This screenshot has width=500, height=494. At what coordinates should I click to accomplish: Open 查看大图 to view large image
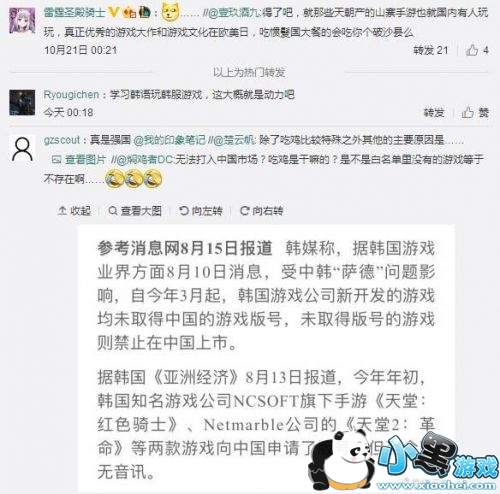coord(135,211)
